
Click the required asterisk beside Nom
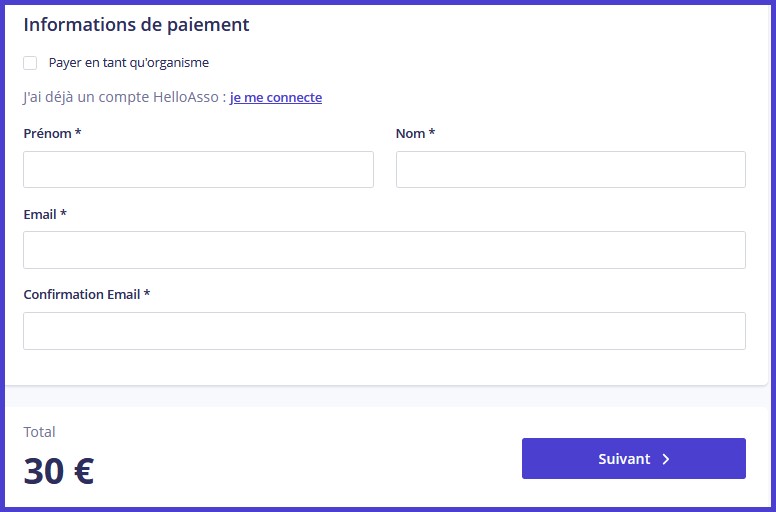[x=432, y=133]
